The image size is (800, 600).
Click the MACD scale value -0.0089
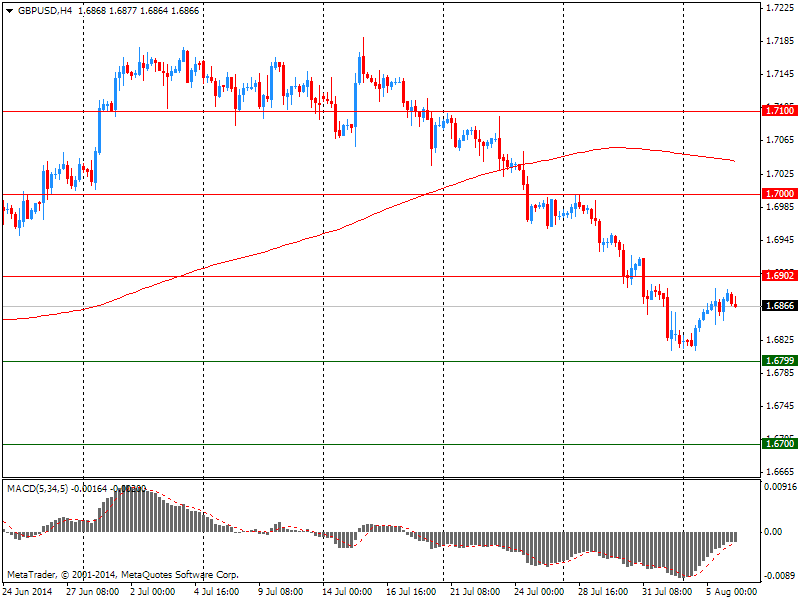point(779,576)
